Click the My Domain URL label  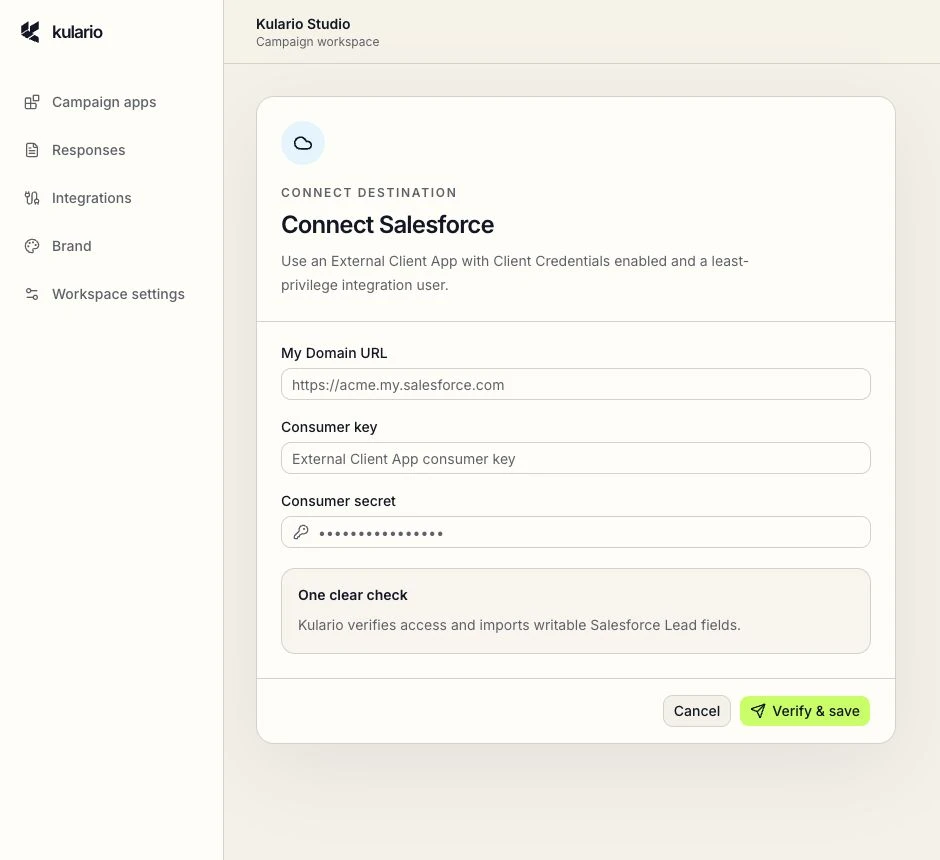point(334,353)
